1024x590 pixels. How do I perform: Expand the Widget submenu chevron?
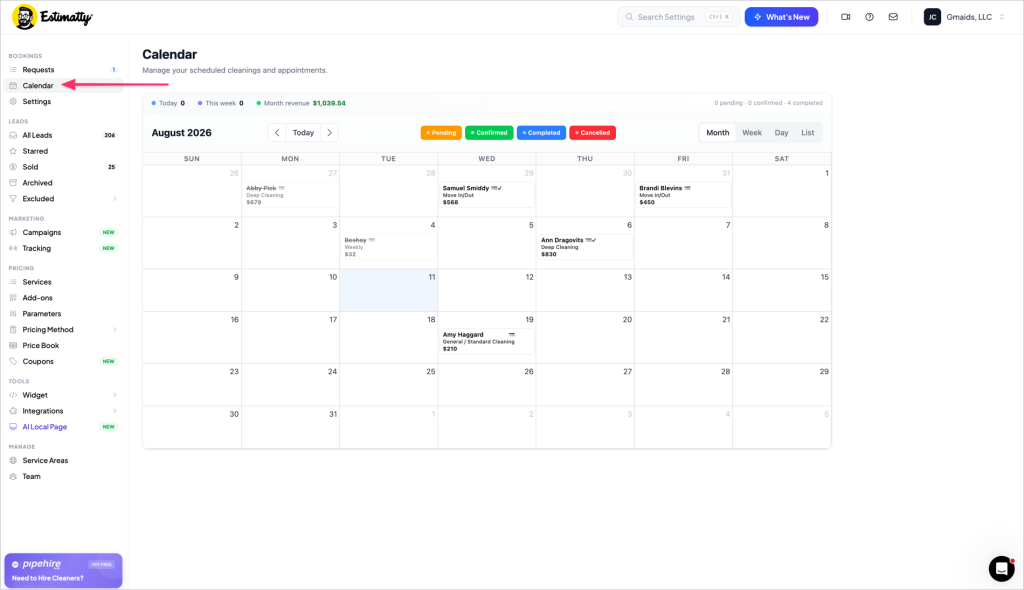pos(115,395)
